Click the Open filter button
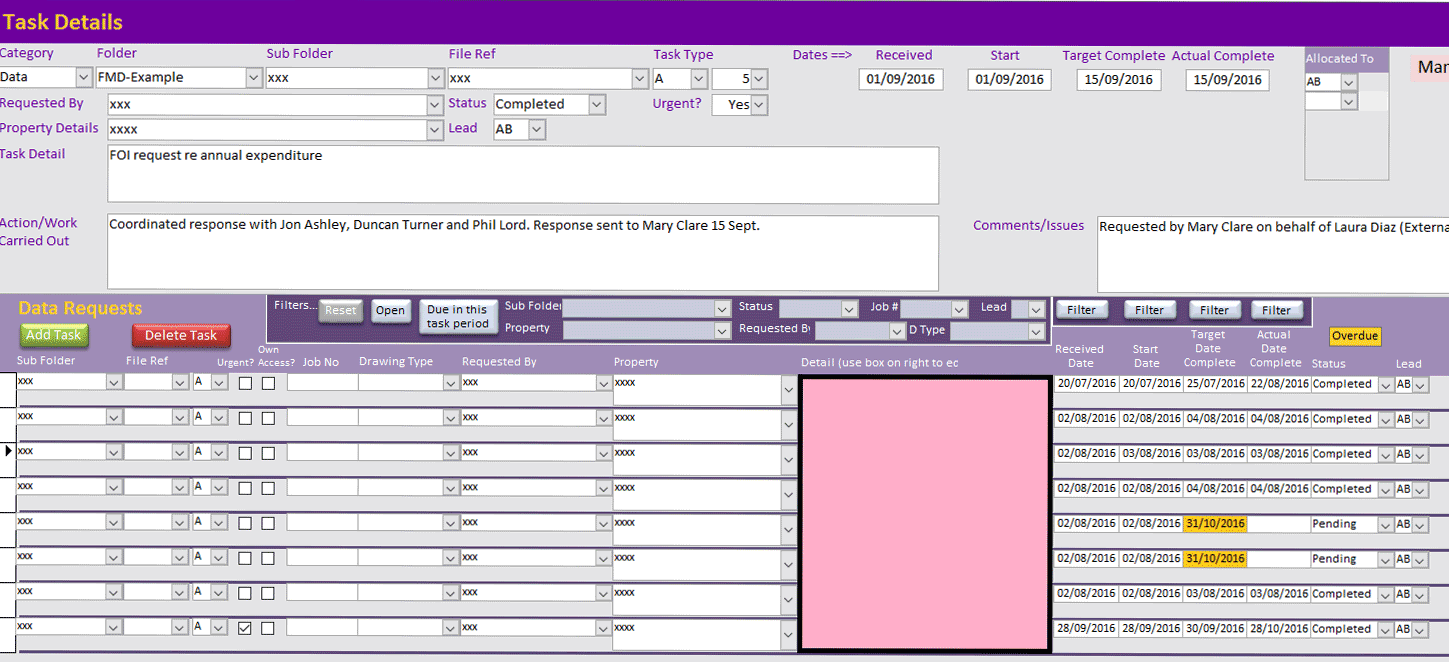 pos(391,311)
